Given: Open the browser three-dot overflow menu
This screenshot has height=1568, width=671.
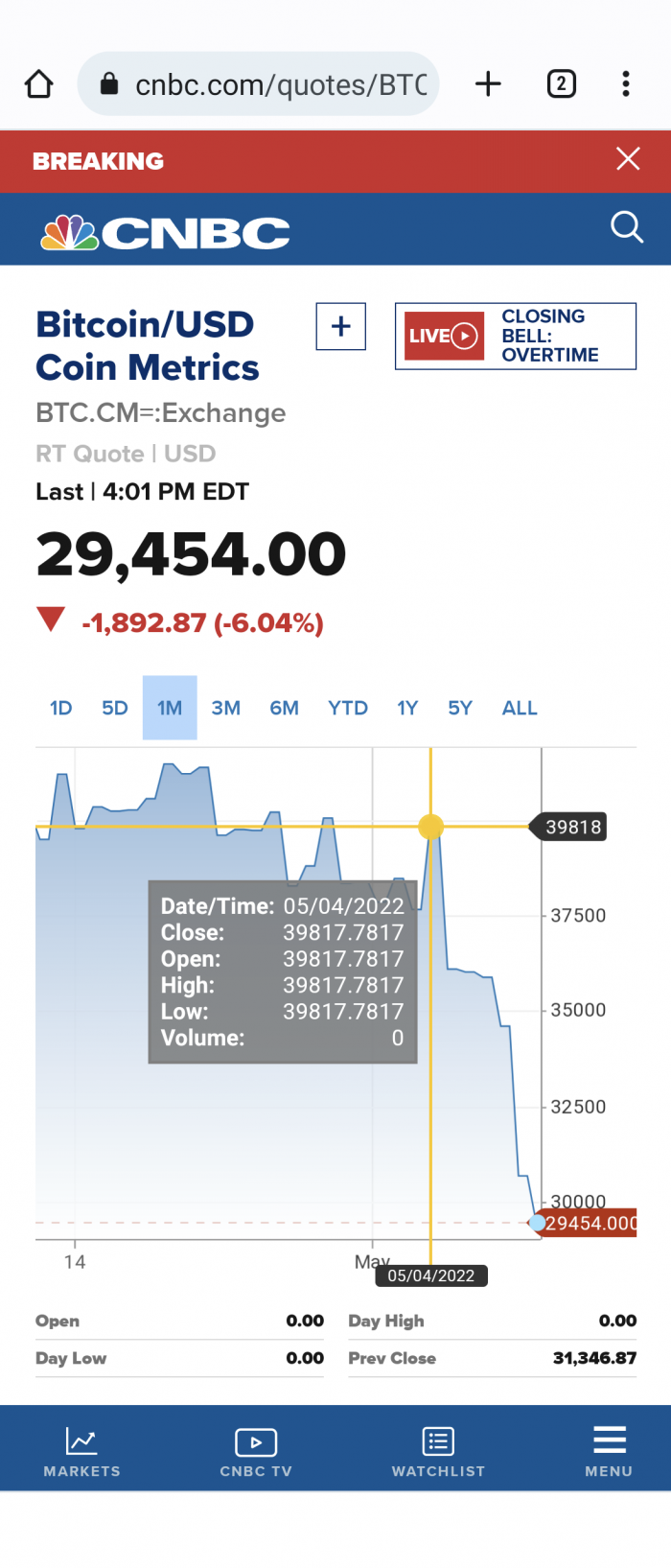Looking at the screenshot, I should click(626, 84).
